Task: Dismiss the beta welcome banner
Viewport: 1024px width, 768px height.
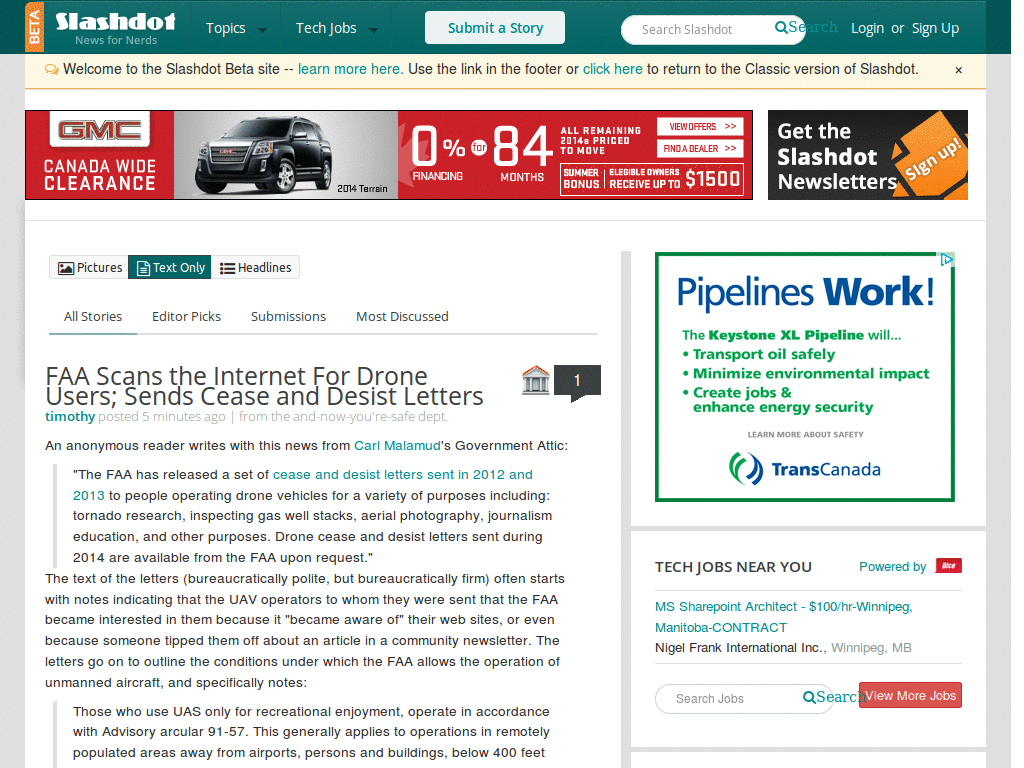Action: tap(958, 69)
